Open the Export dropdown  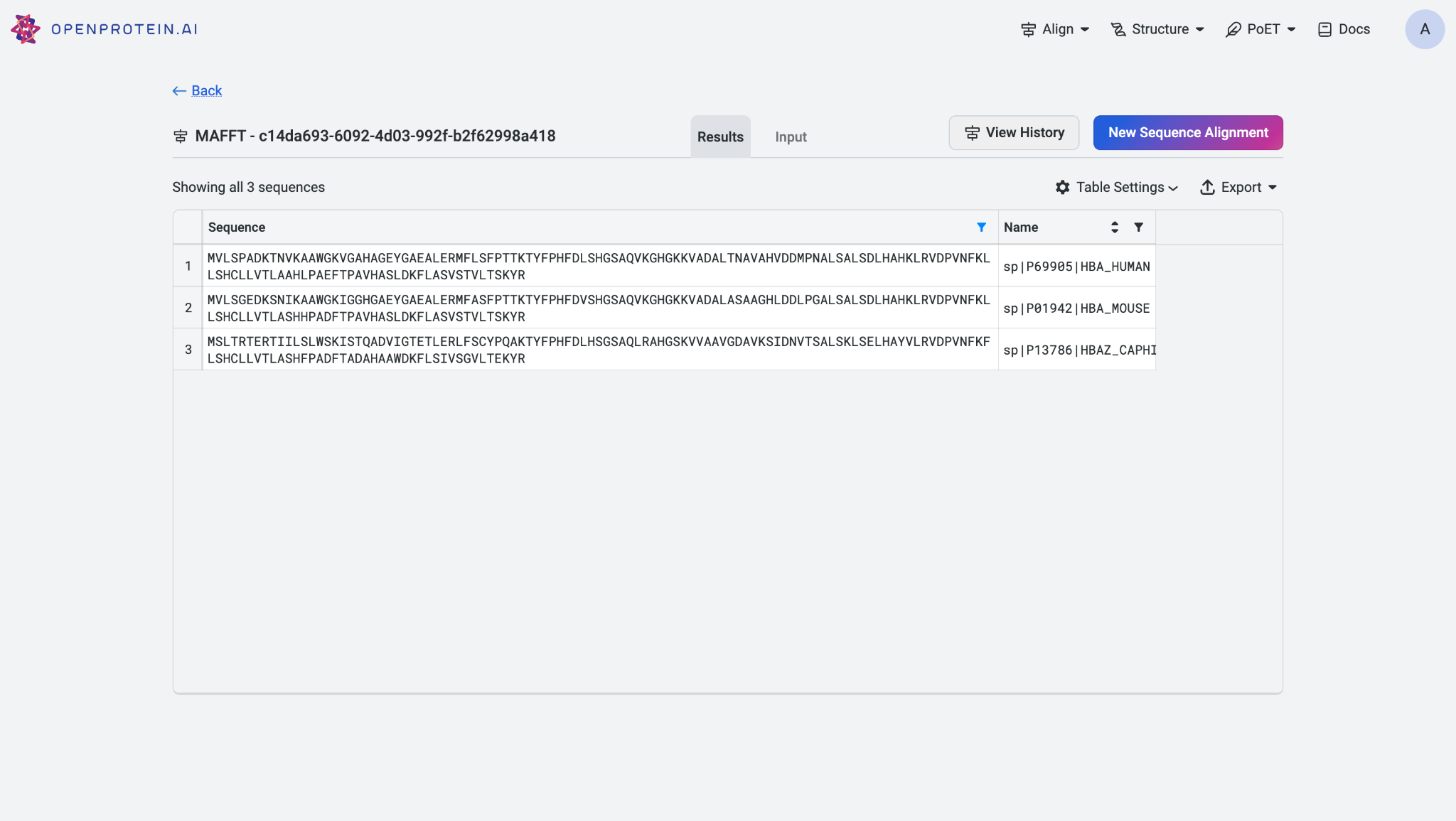pos(1238,187)
